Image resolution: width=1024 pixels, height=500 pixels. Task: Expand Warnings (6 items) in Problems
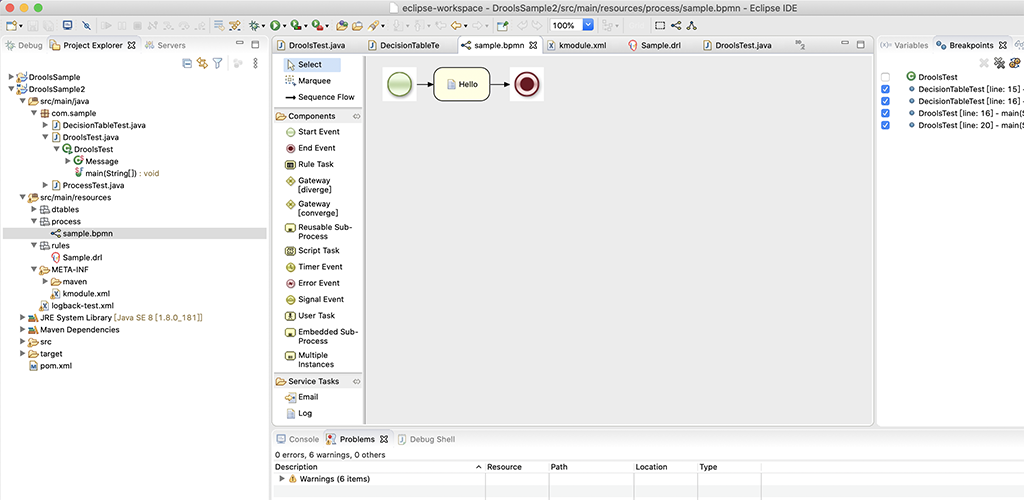click(x=282, y=479)
